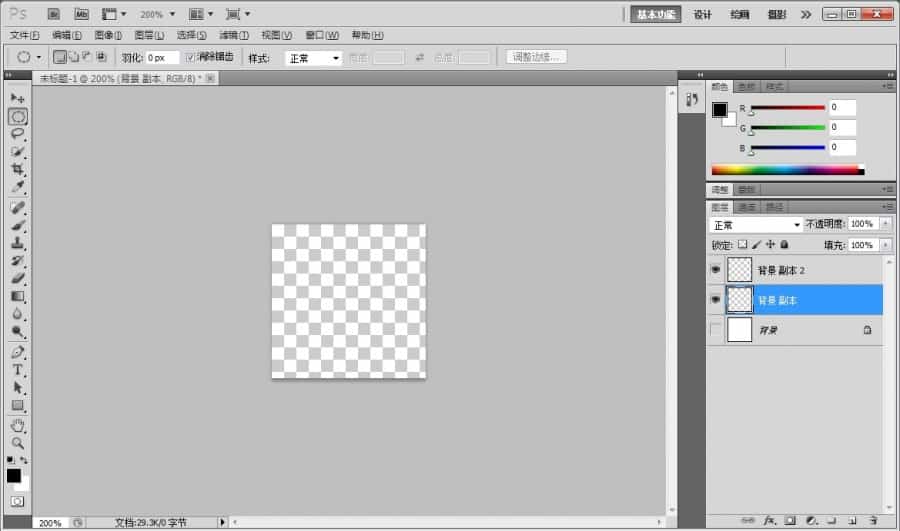Launch Bridge from the Br icon
The height and width of the screenshot is (531, 900).
[x=54, y=15]
